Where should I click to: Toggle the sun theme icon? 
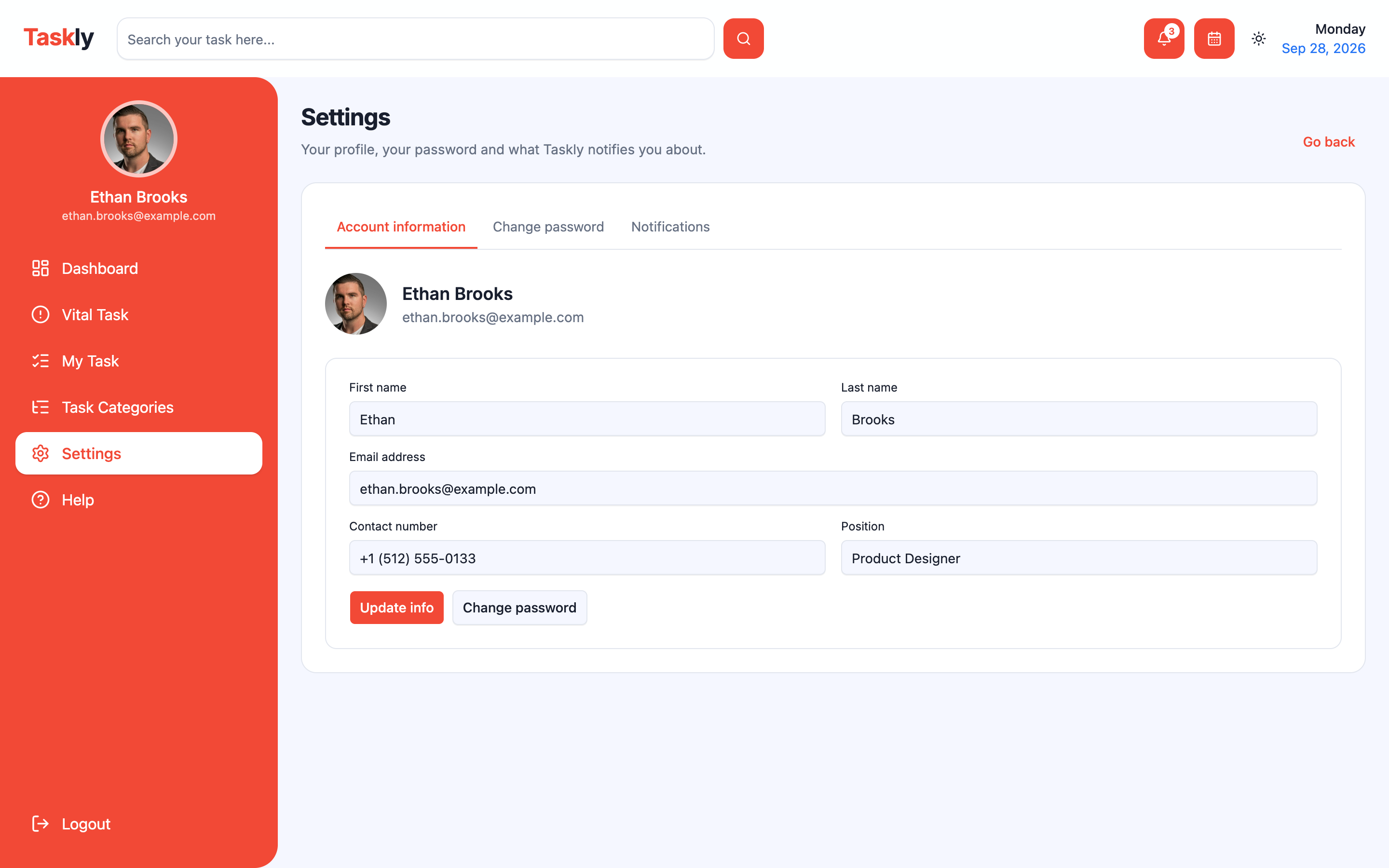pos(1259,39)
